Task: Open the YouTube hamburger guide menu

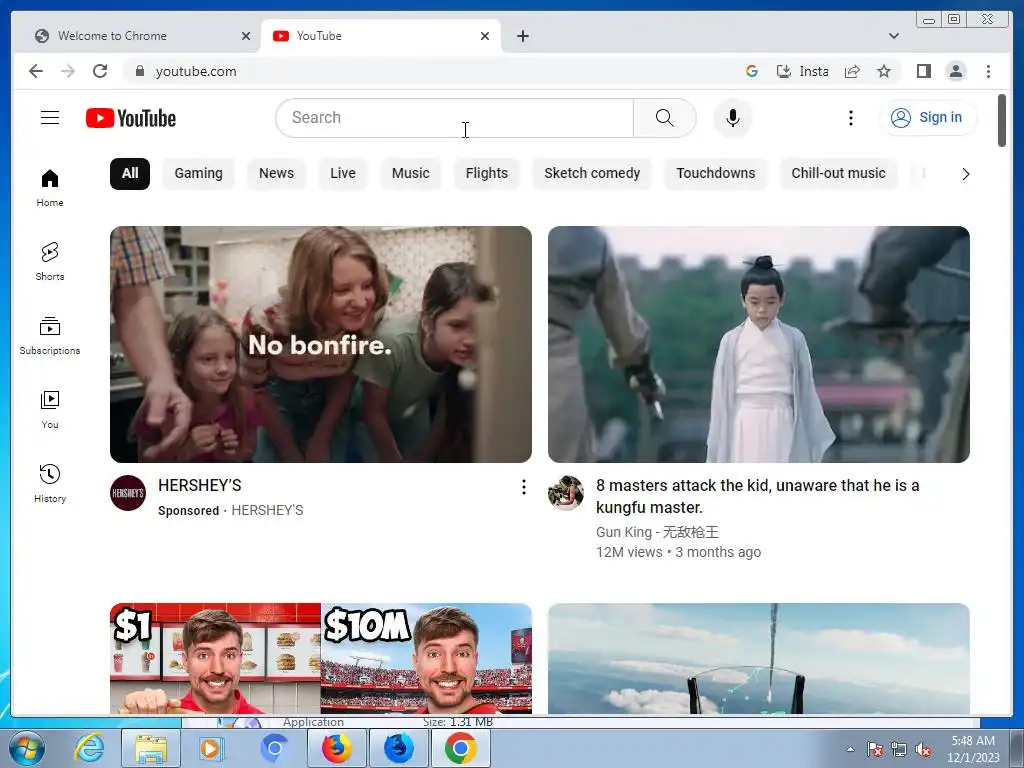Action: (x=50, y=118)
